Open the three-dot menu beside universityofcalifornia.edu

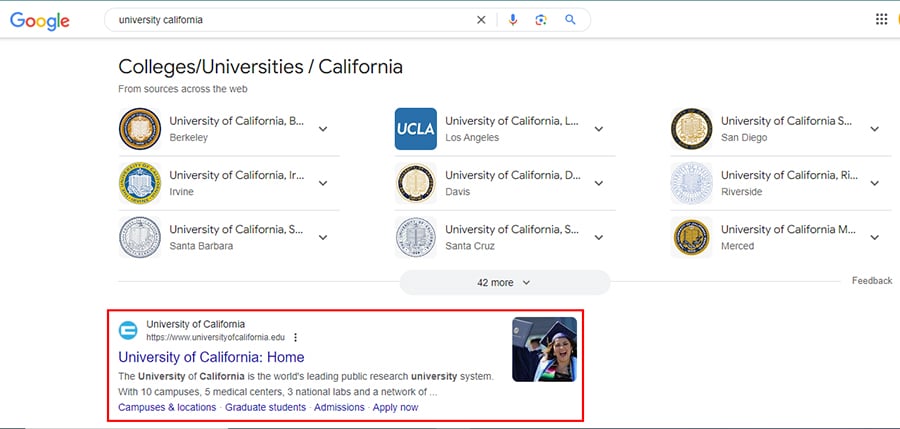(296, 337)
